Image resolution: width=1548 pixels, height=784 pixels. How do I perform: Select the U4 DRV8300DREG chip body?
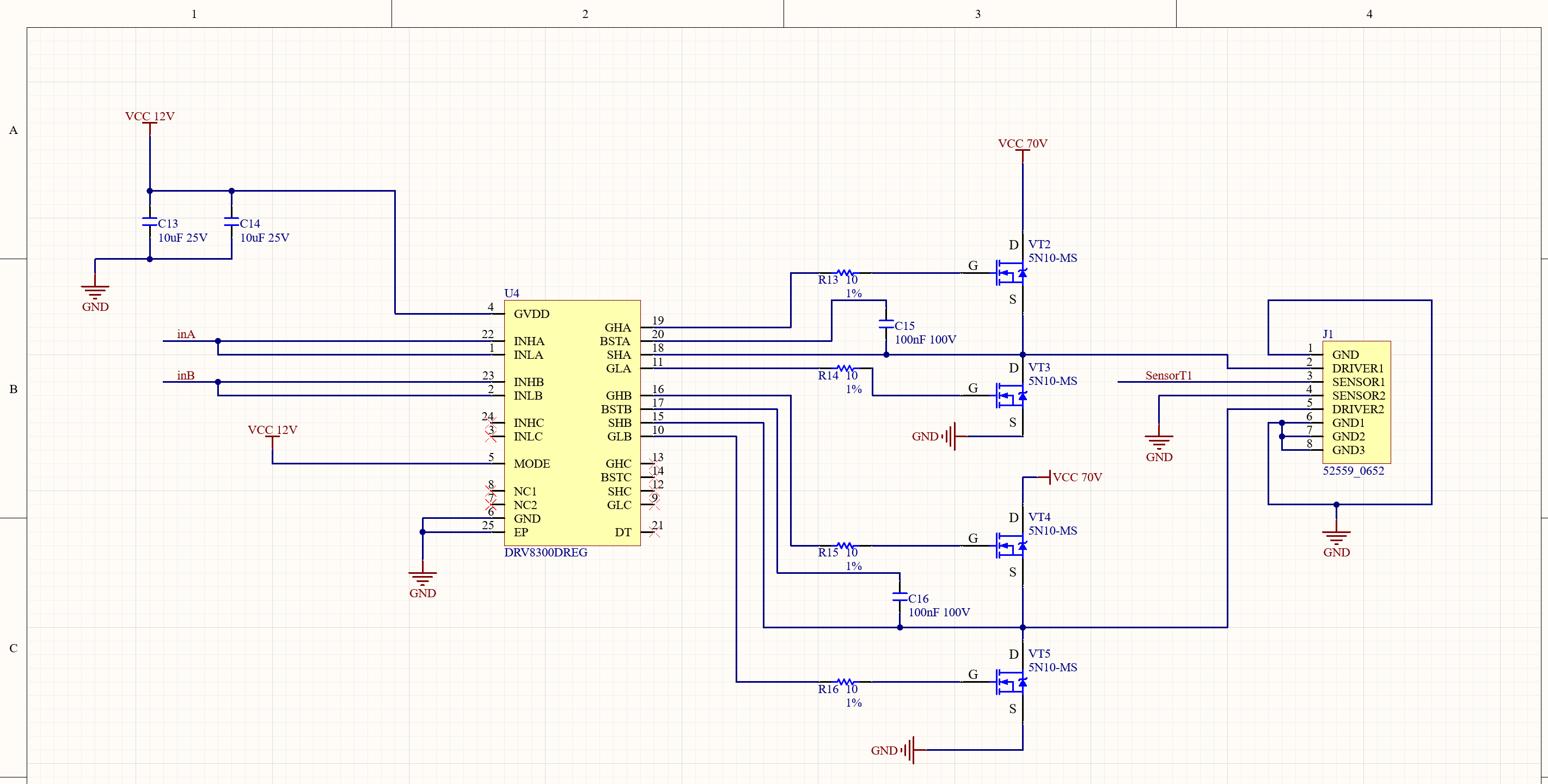tap(572, 424)
